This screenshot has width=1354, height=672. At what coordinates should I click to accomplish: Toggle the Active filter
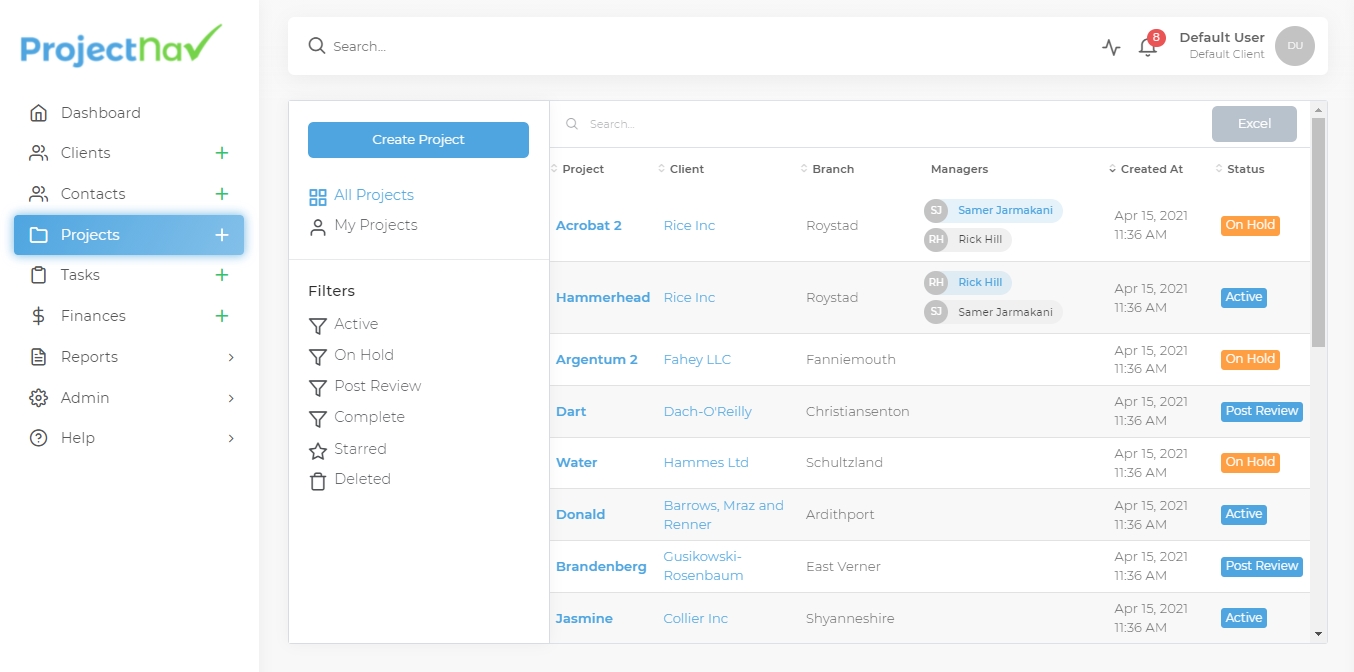[356, 324]
